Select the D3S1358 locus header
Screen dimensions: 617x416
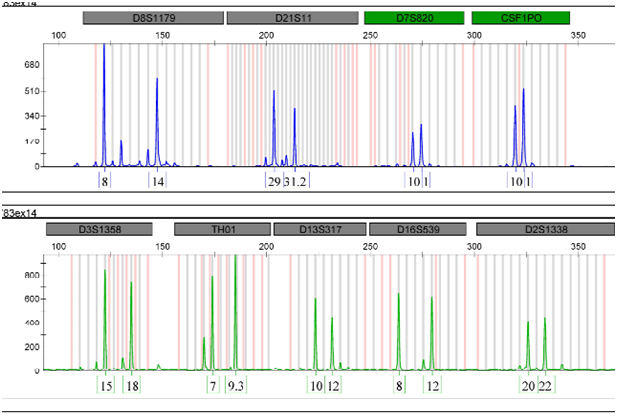pyautogui.click(x=99, y=230)
